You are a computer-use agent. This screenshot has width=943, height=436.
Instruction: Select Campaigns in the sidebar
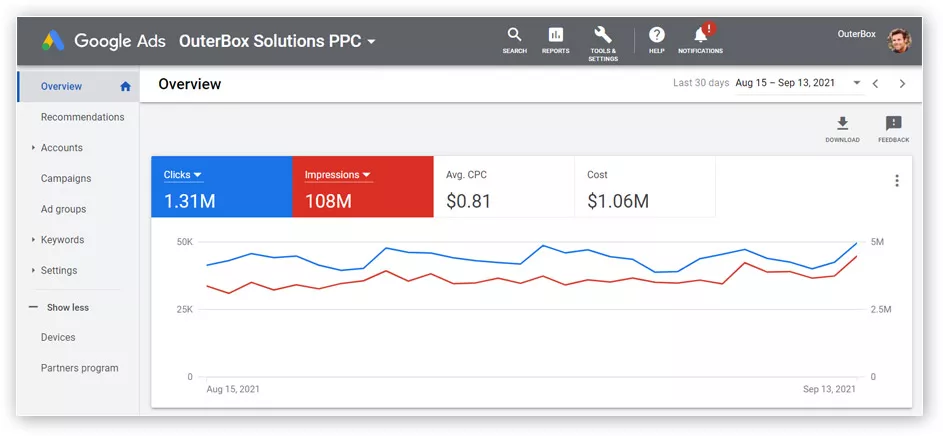click(x=66, y=178)
